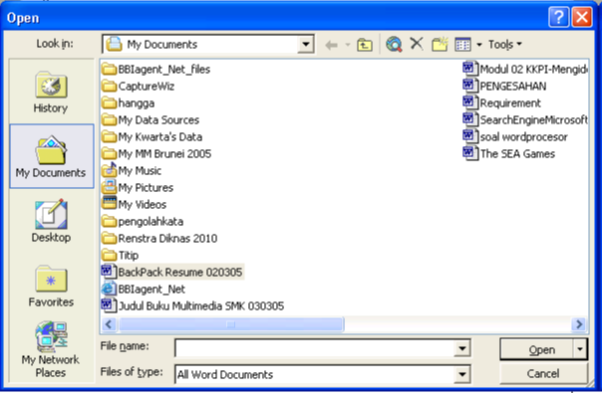Open My Network Places shortcut
The image size is (602, 393).
point(51,350)
